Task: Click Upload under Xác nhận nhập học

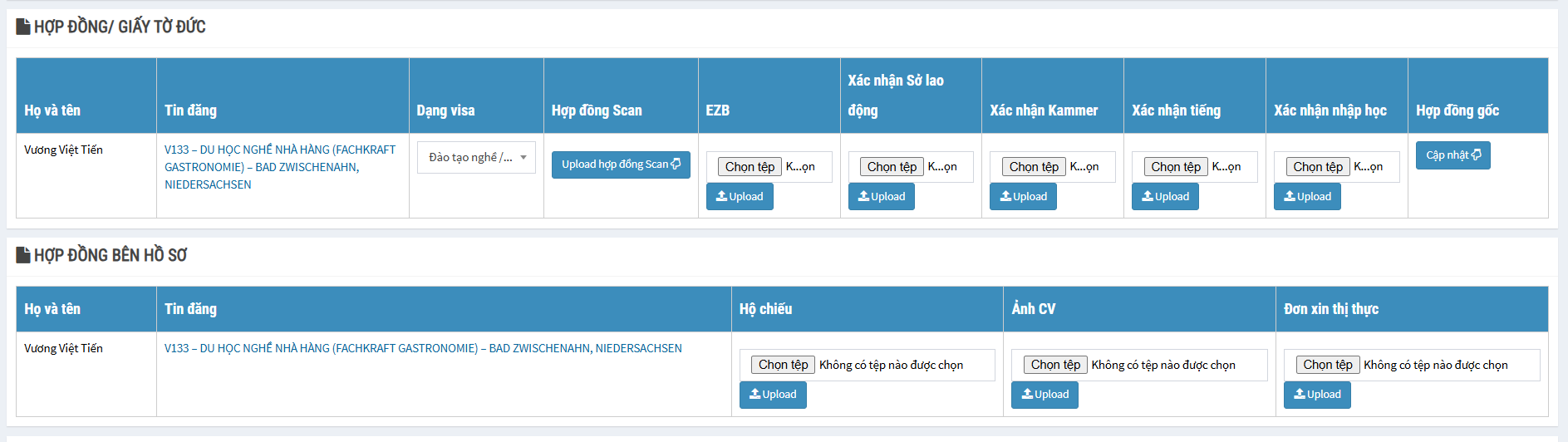Action: pos(1307,197)
